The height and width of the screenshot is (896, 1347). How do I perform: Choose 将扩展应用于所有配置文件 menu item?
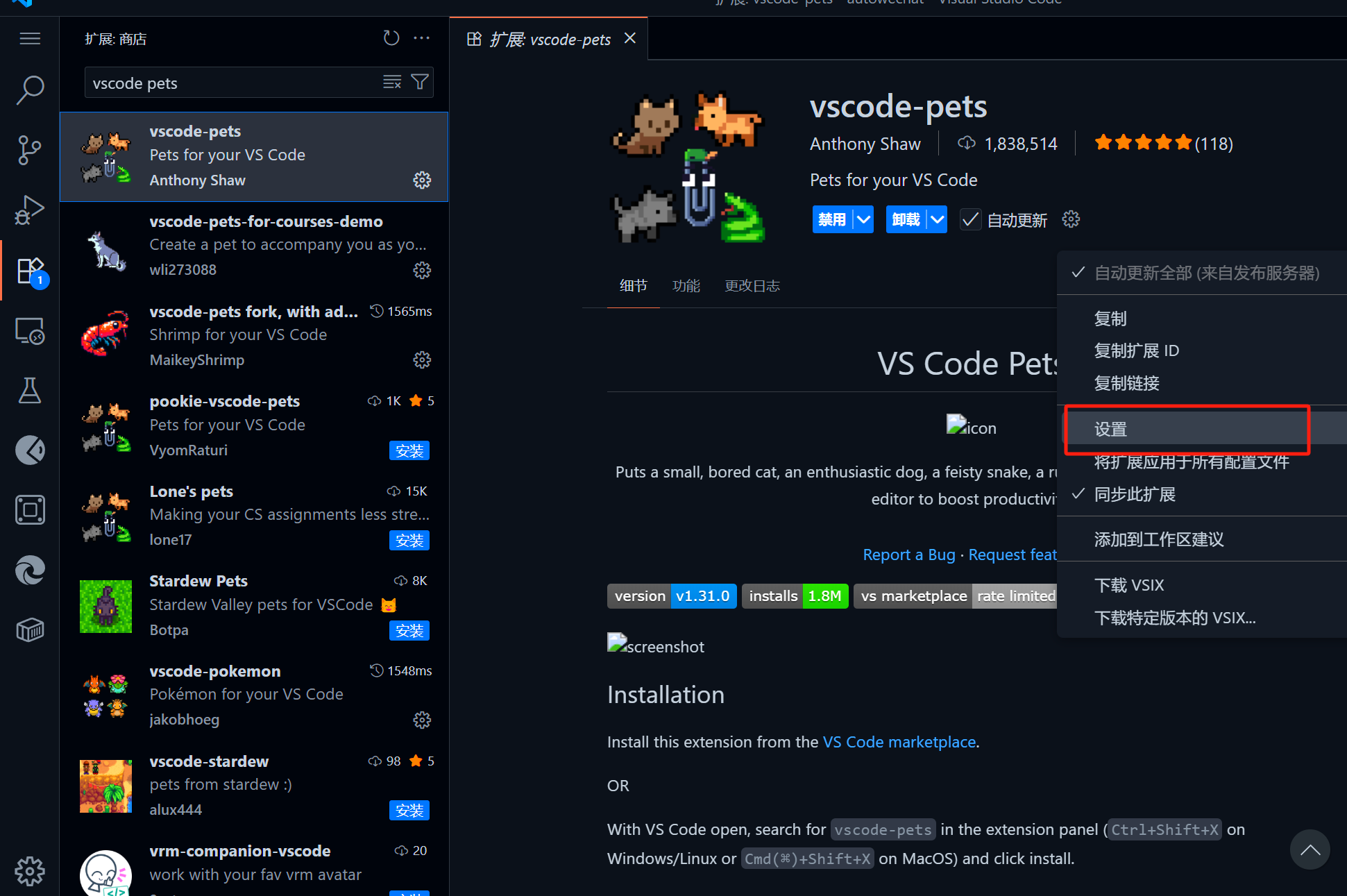[x=1201, y=462]
